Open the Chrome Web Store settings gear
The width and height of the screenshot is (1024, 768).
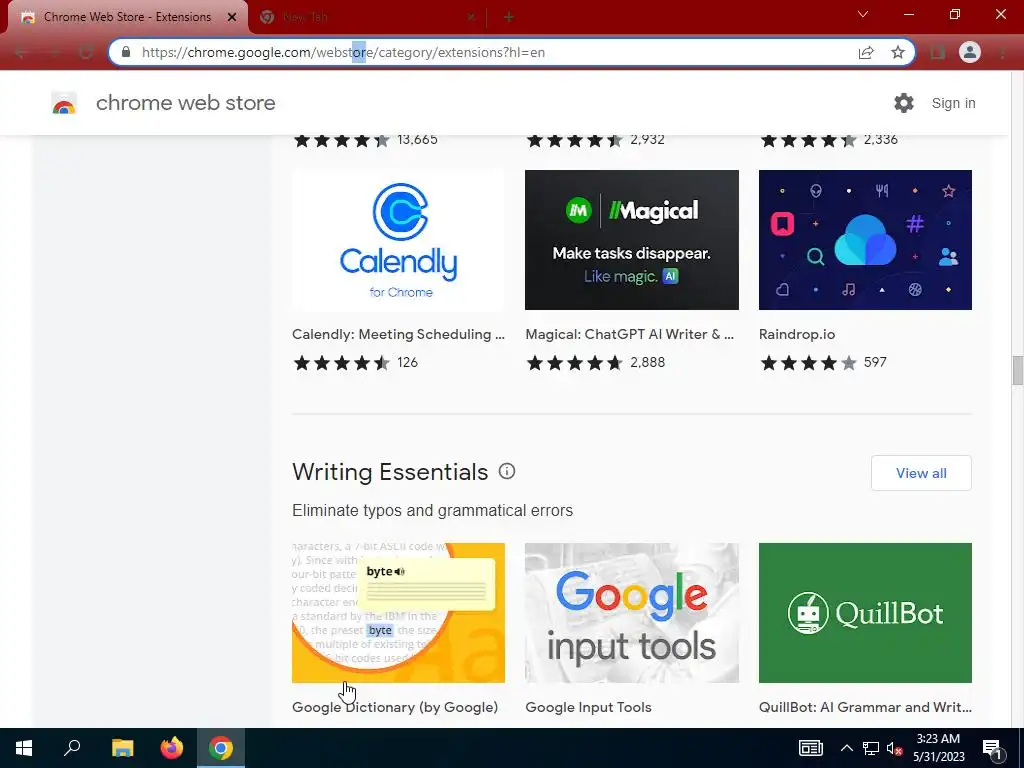click(904, 103)
